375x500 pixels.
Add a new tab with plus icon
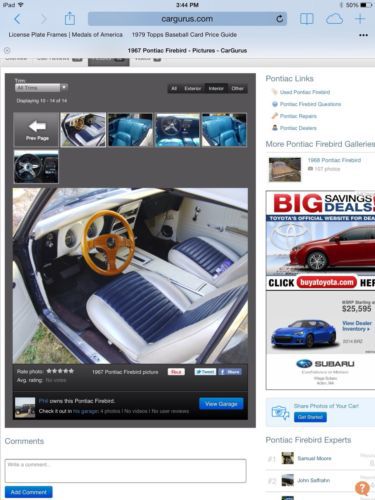pyautogui.click(x=360, y=19)
